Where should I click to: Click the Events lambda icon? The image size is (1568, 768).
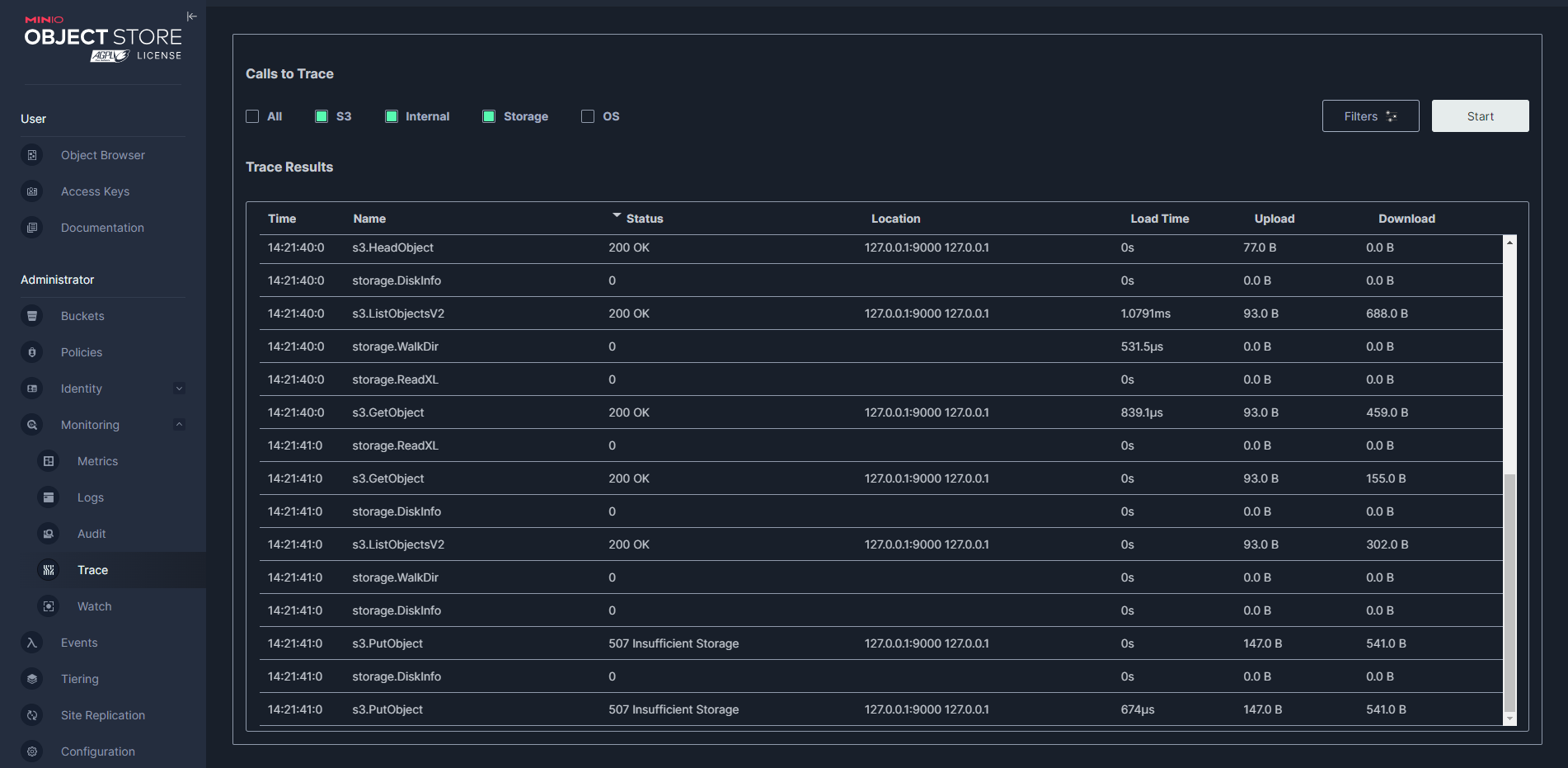(32, 643)
